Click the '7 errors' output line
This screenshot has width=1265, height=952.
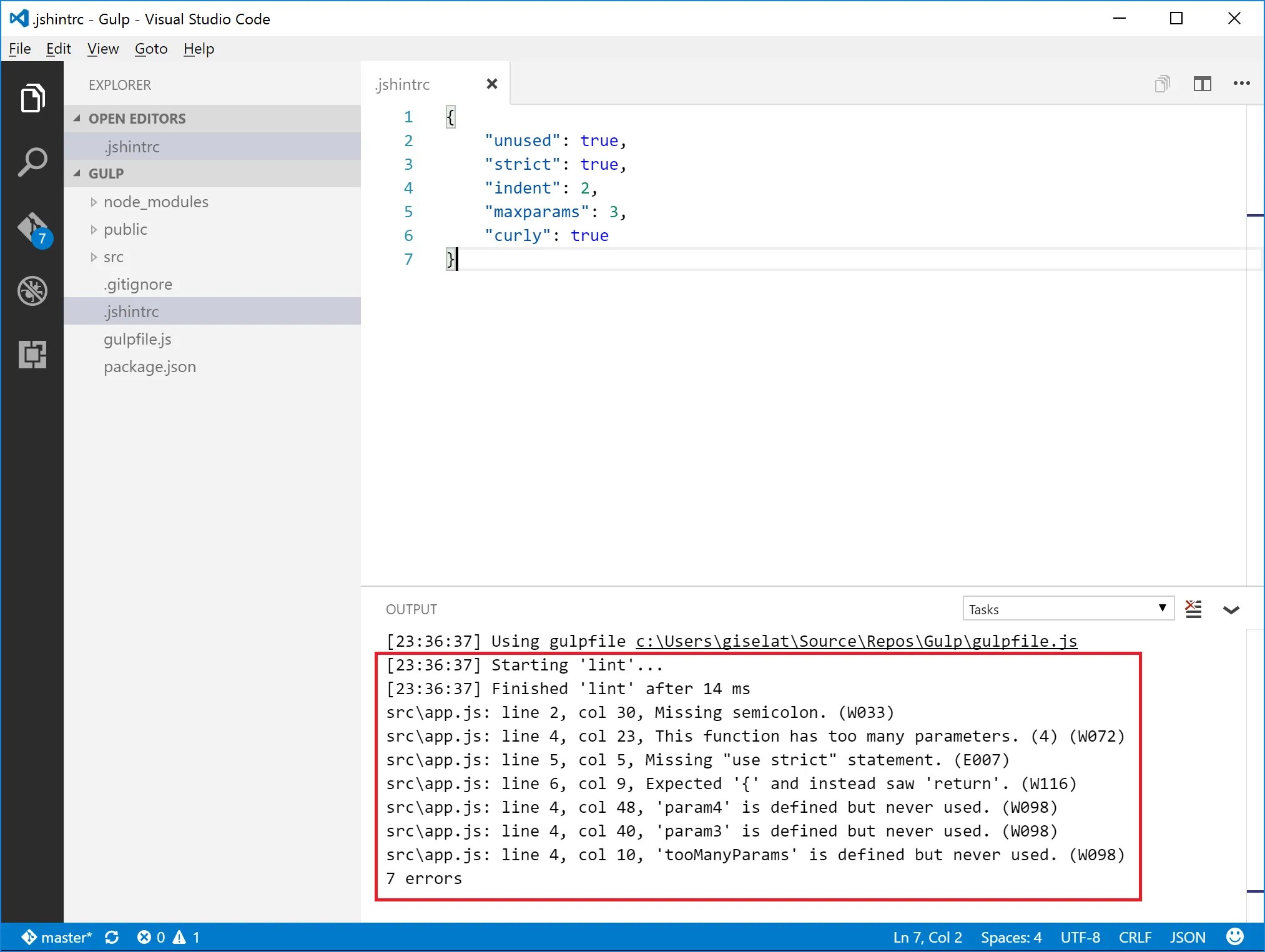pos(424,878)
